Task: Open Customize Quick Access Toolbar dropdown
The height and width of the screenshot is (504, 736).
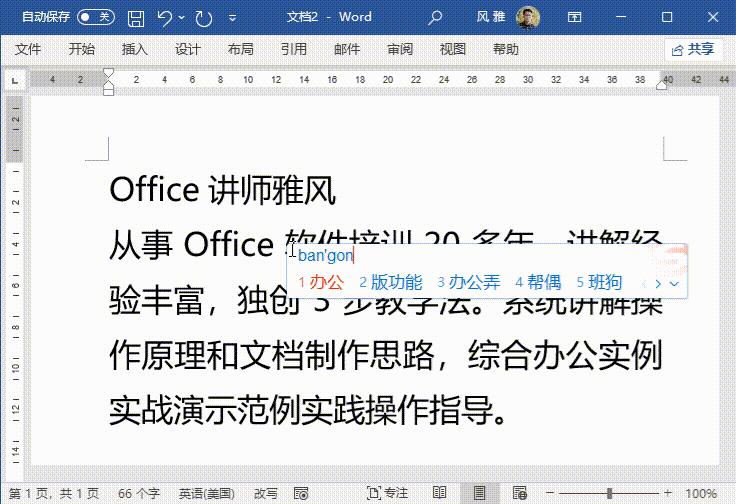Action: [232, 18]
